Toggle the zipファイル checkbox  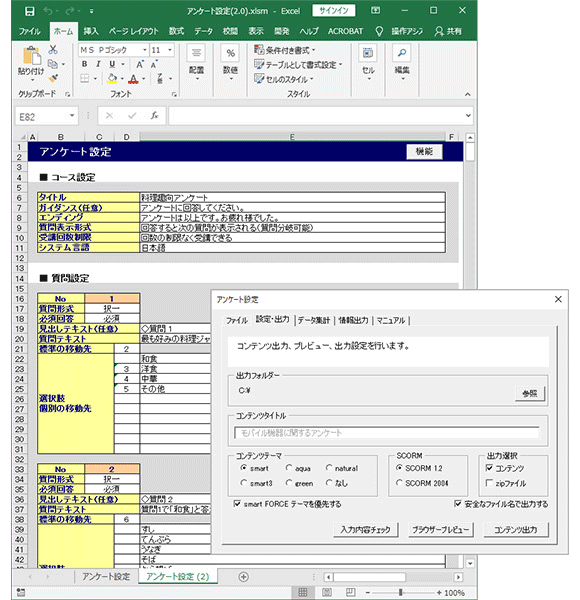pos(489,483)
